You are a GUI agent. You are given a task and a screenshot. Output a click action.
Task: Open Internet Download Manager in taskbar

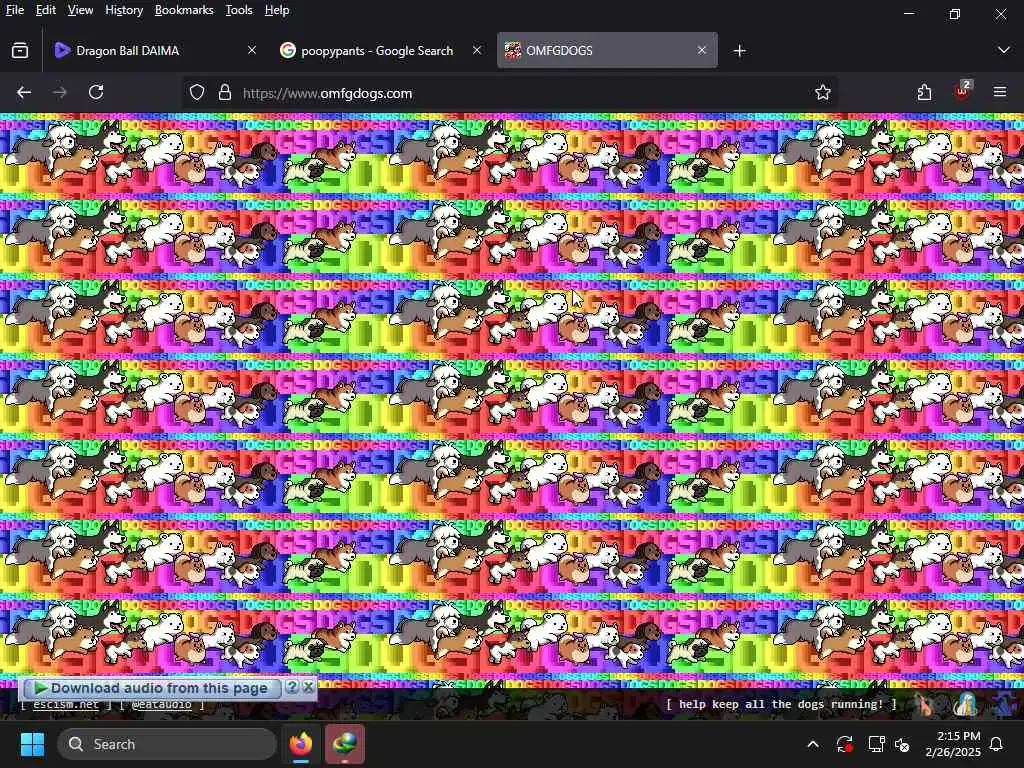[x=345, y=744]
